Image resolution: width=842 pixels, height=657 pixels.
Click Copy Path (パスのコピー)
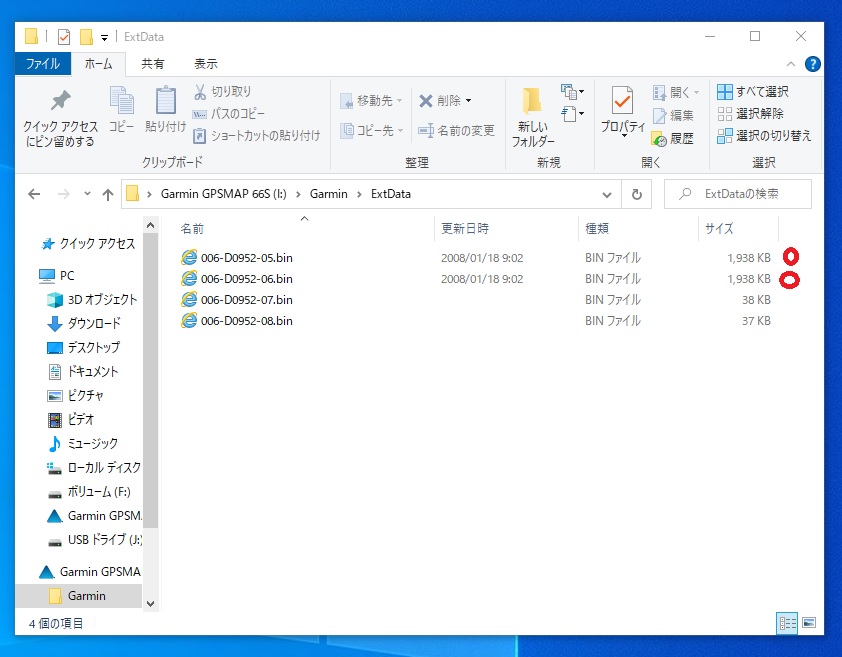click(x=229, y=114)
